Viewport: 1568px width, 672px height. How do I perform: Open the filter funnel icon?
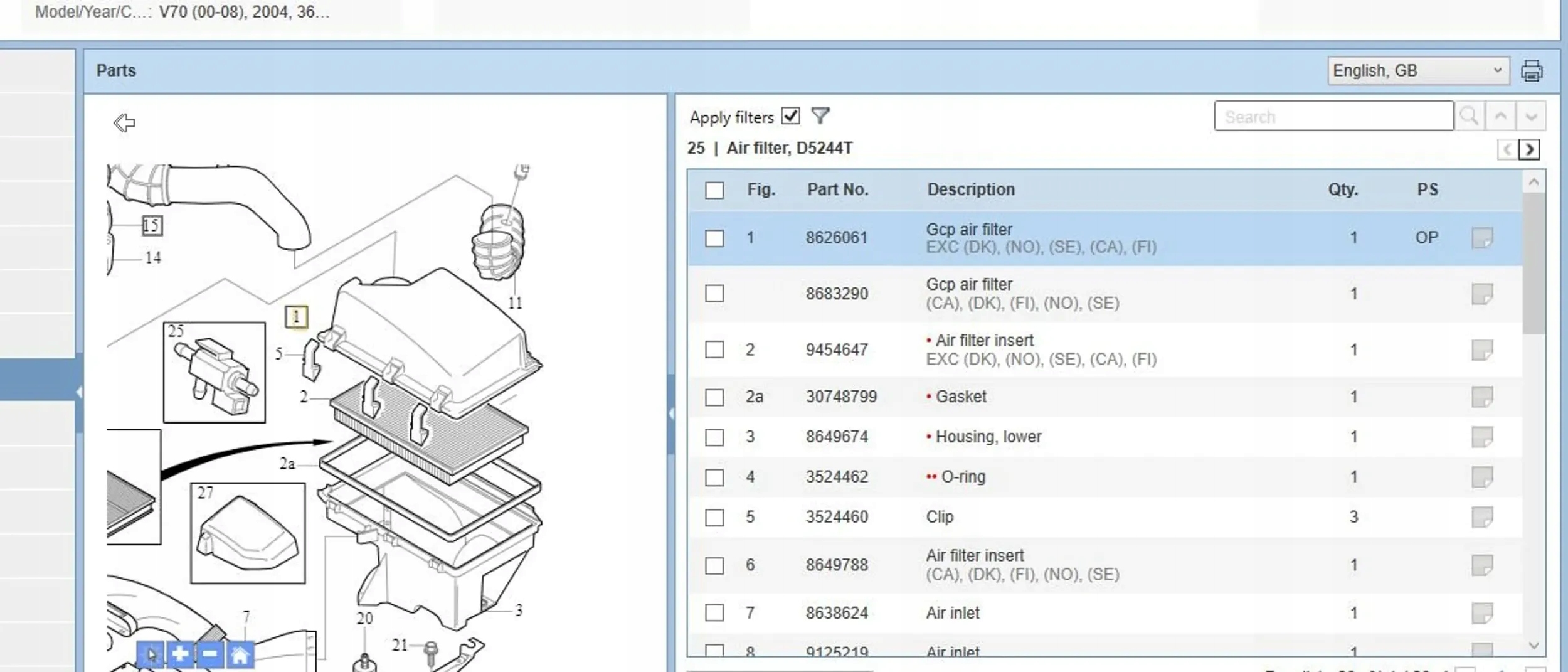coord(820,115)
